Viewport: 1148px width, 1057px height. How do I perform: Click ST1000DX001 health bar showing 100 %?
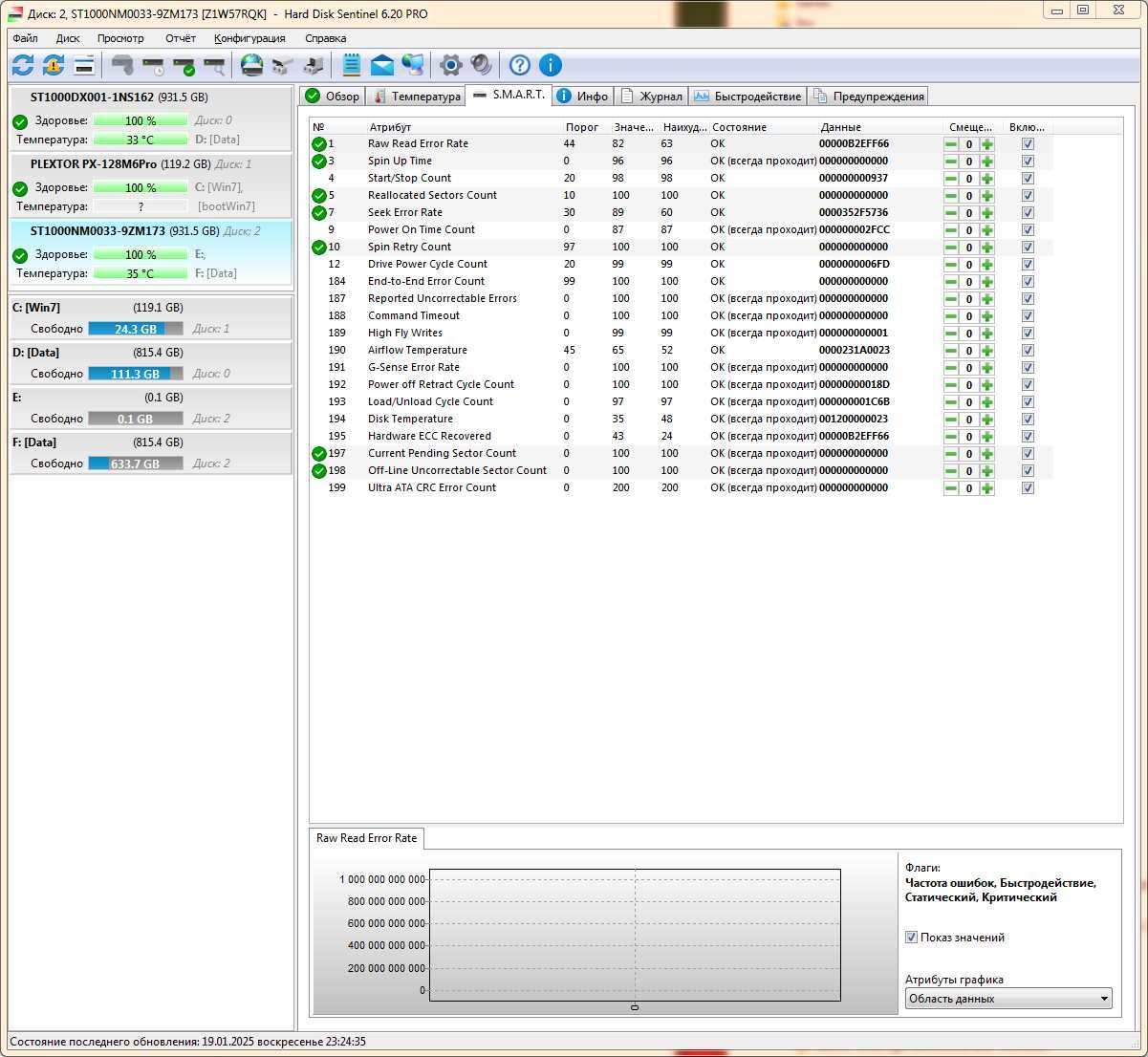[141, 121]
